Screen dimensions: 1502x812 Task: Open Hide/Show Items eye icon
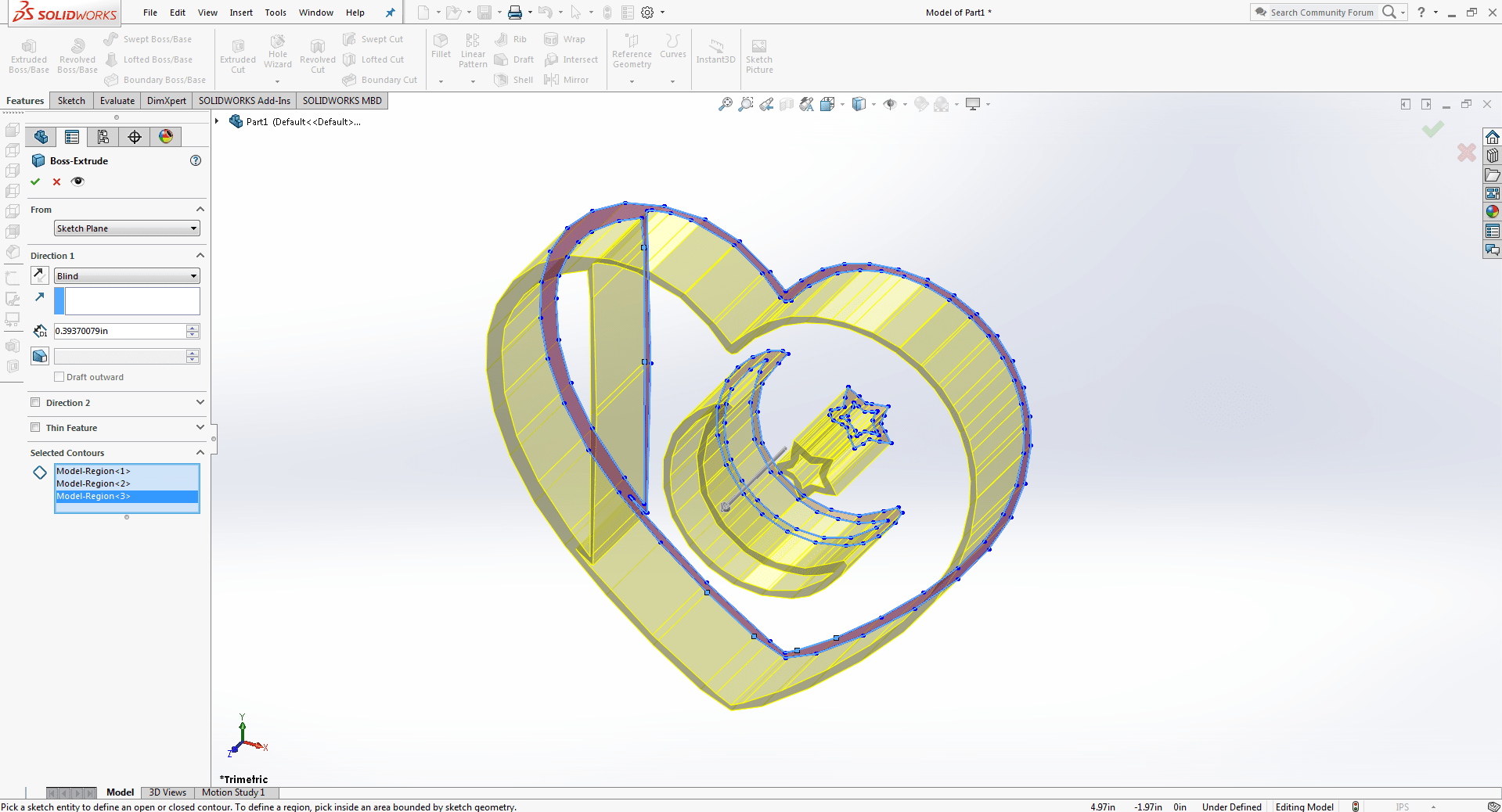pyautogui.click(x=890, y=104)
